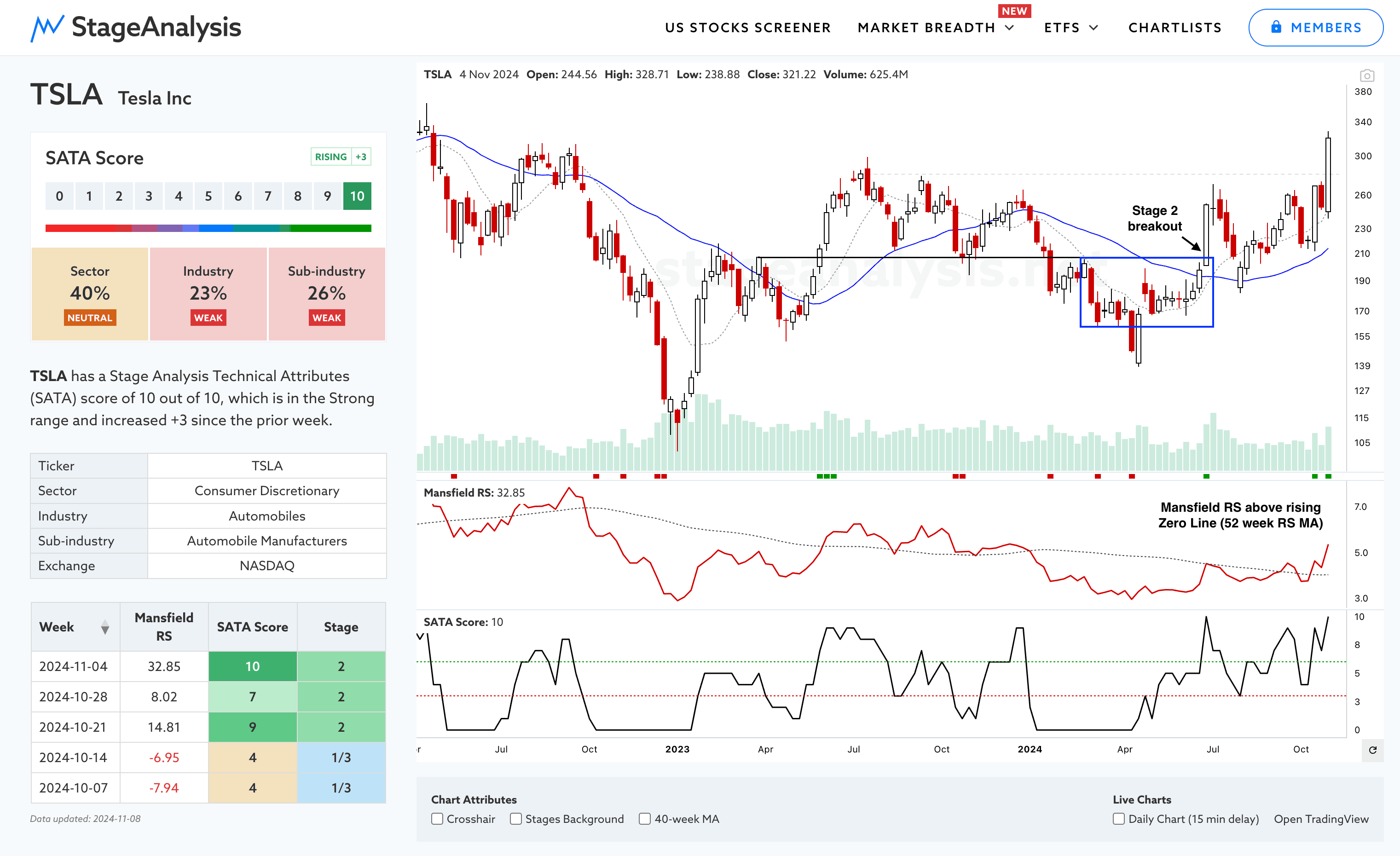
Task: Click the lock icon in the Members button
Action: (x=1276, y=27)
